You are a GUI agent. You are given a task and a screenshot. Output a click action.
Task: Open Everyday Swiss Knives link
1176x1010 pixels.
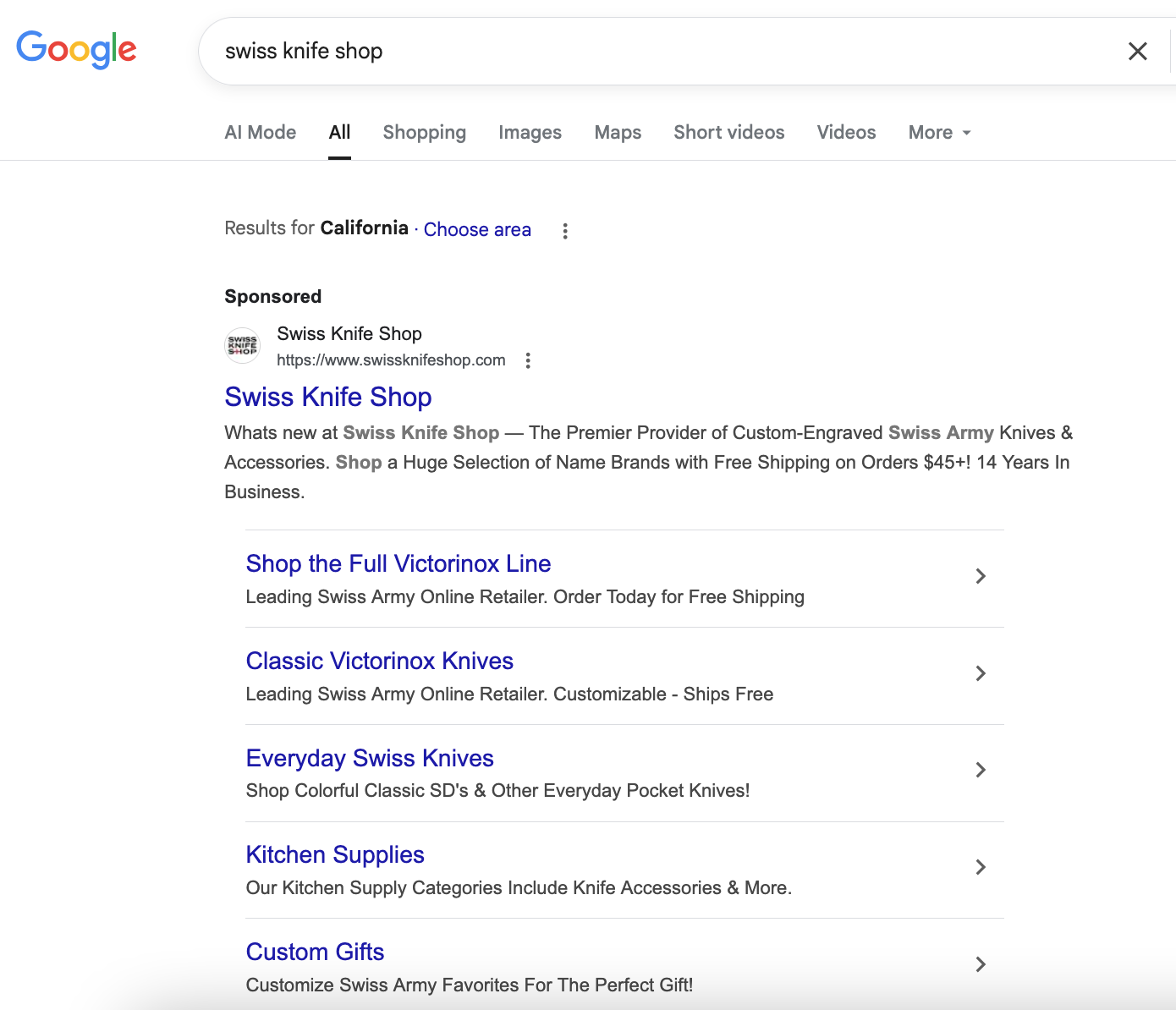pos(370,758)
